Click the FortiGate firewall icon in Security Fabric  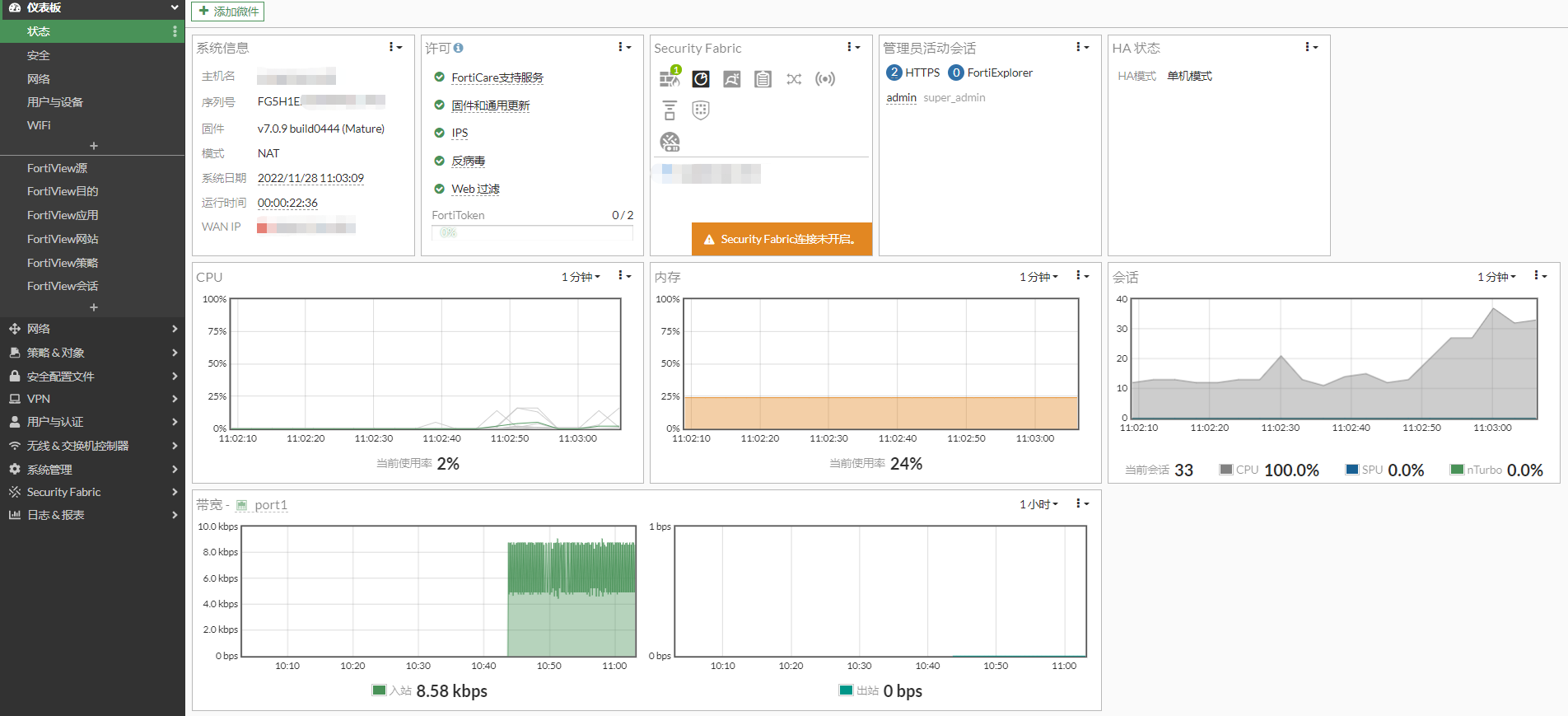point(669,78)
